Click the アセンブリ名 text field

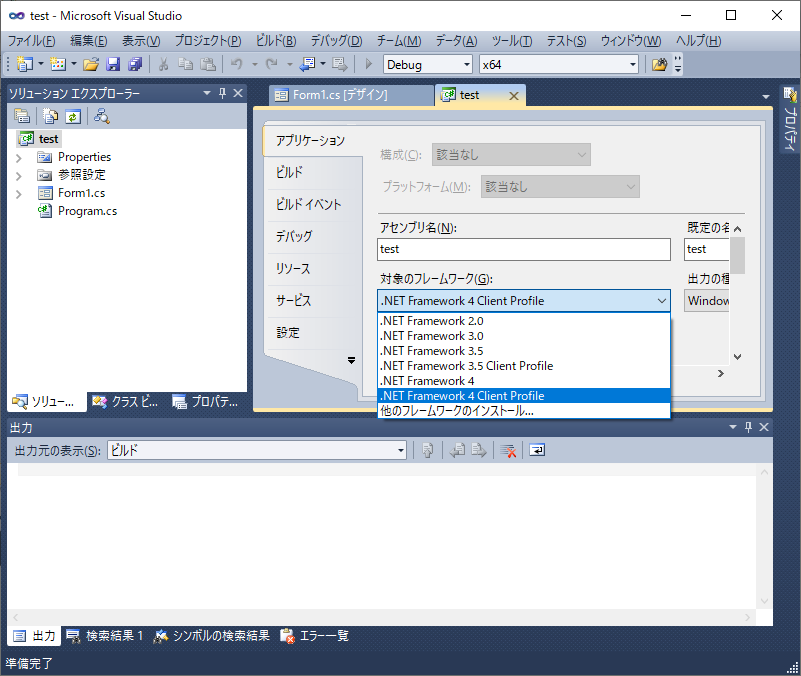click(524, 249)
